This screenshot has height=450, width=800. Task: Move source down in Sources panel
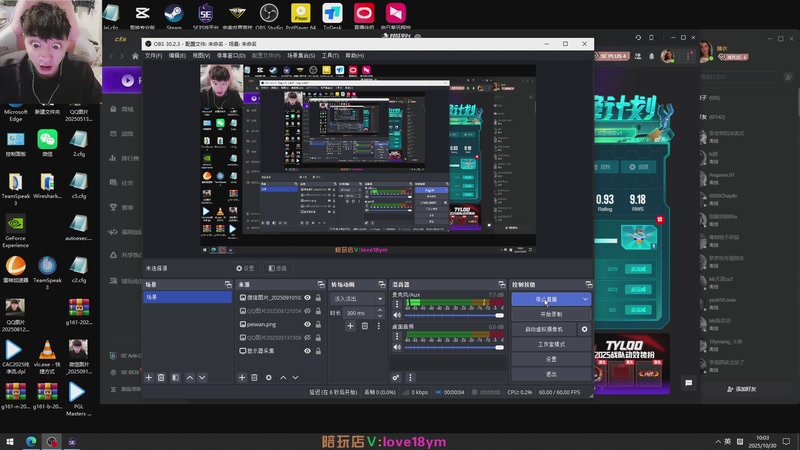click(x=295, y=378)
